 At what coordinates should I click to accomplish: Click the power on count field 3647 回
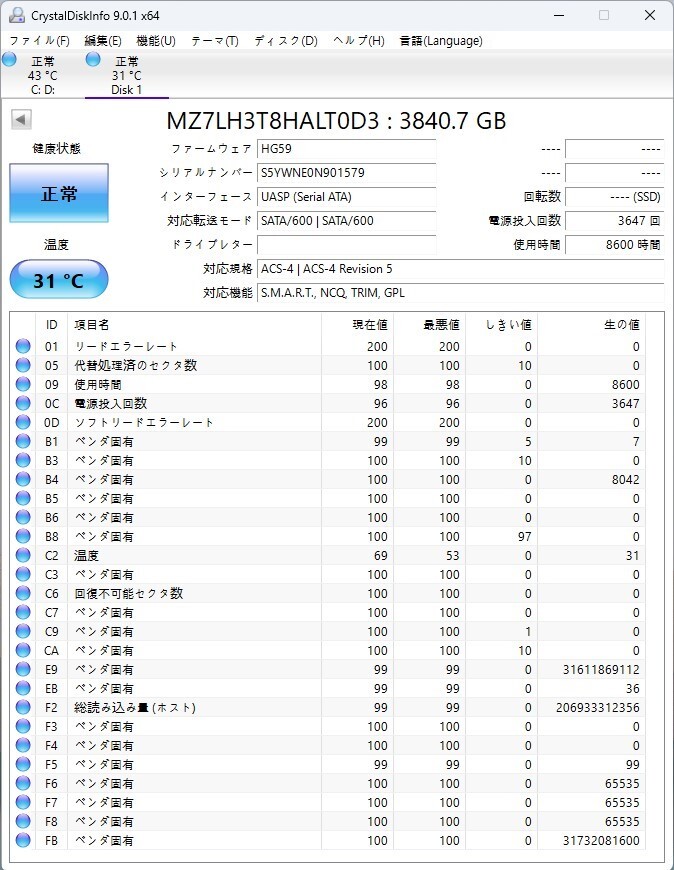tap(614, 220)
